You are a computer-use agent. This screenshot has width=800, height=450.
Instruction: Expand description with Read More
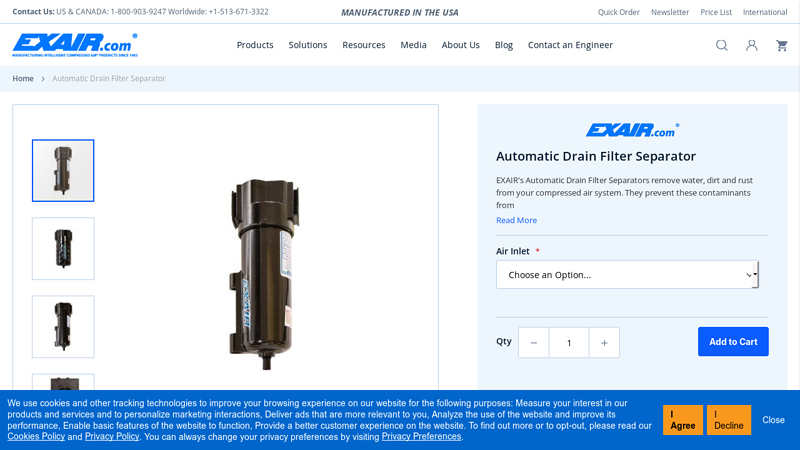click(x=516, y=220)
